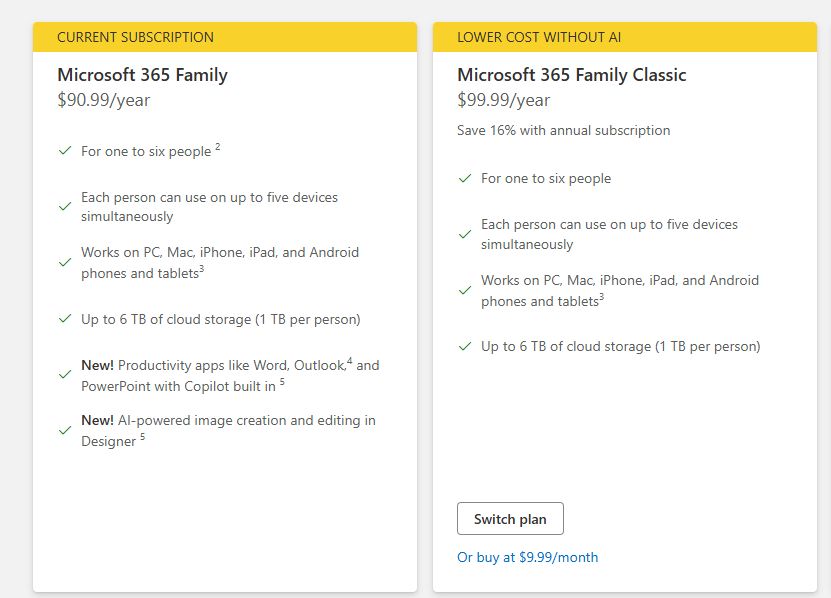Click the Microsoft 365 Family Classic title
Viewport: 831px width, 598px height.
click(x=570, y=74)
